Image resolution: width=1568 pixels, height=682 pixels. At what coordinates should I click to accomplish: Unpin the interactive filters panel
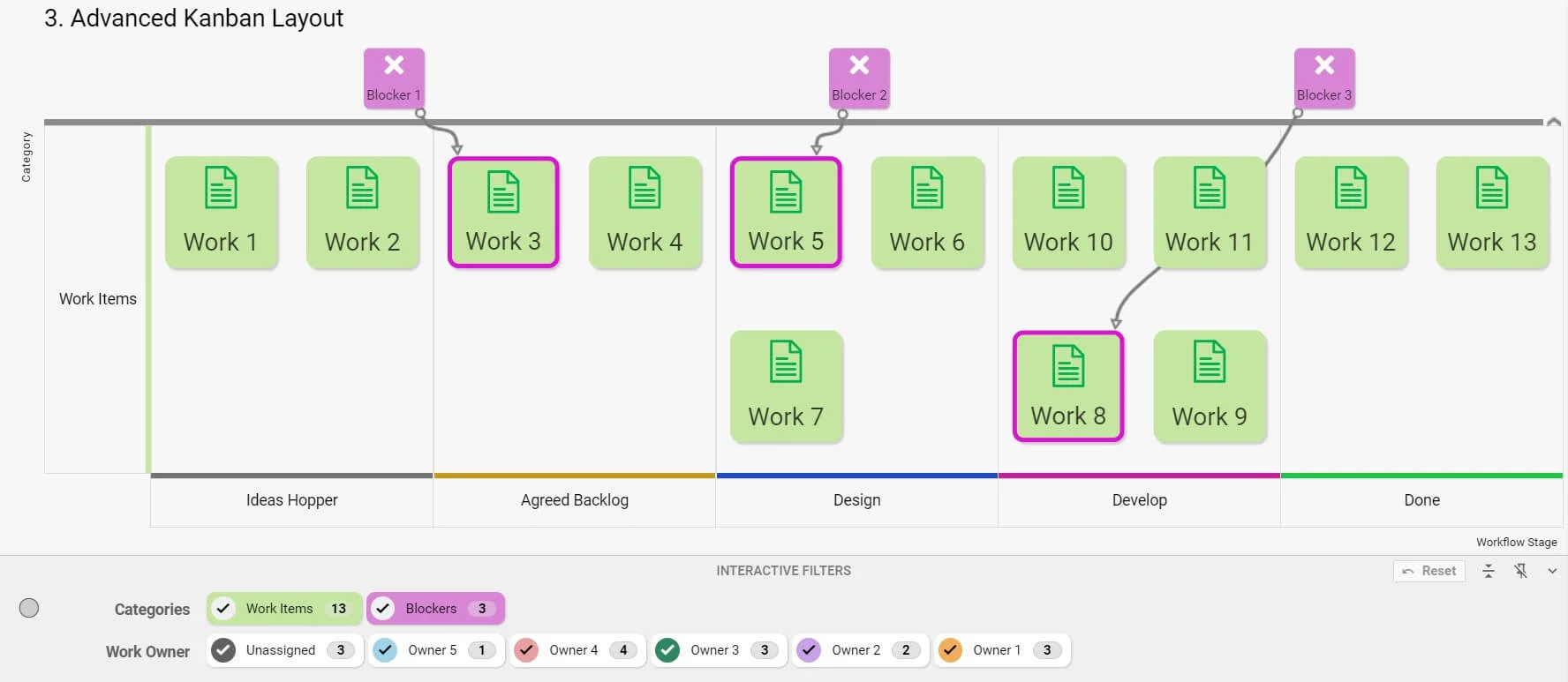1520,571
